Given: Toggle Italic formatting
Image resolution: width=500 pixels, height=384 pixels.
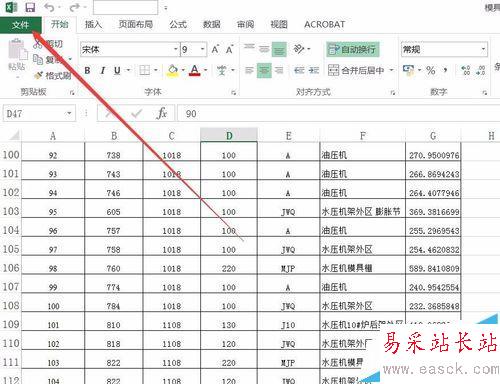Looking at the screenshot, I should [102, 70].
